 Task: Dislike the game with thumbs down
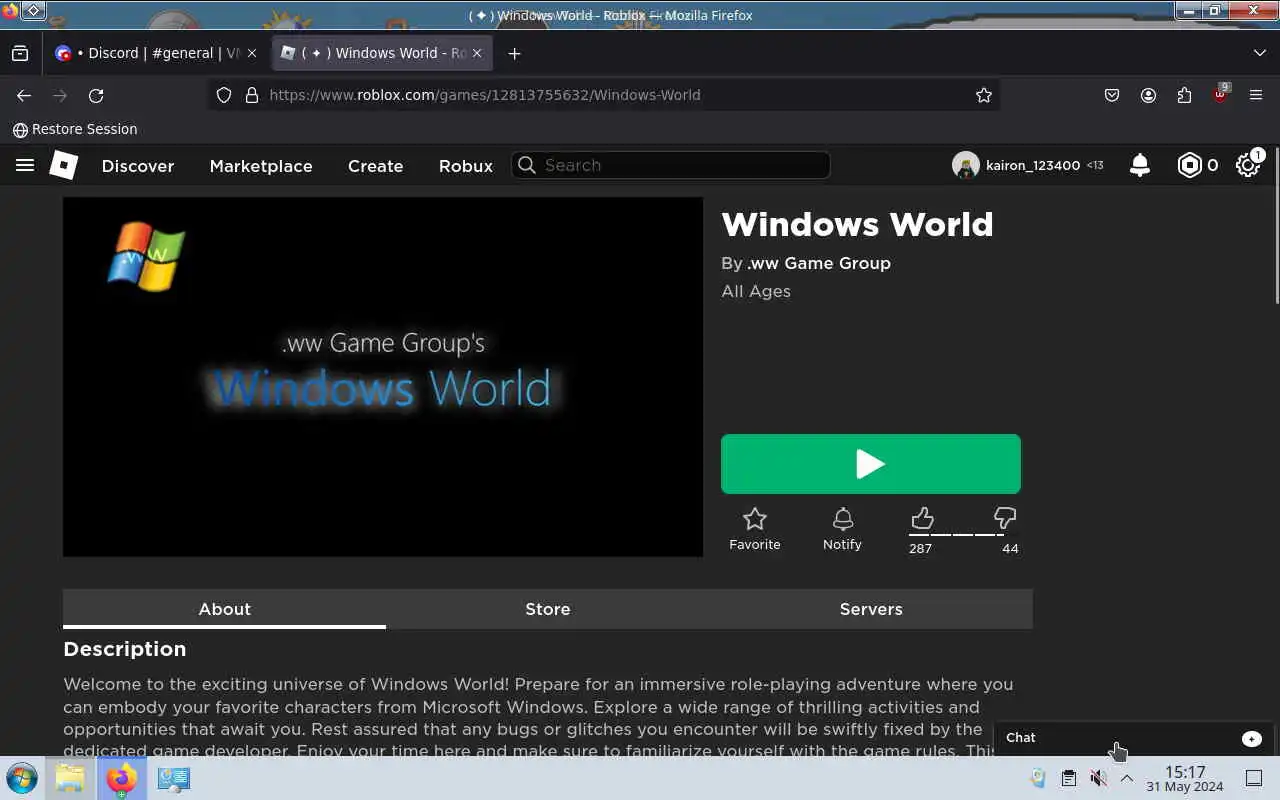point(1005,518)
